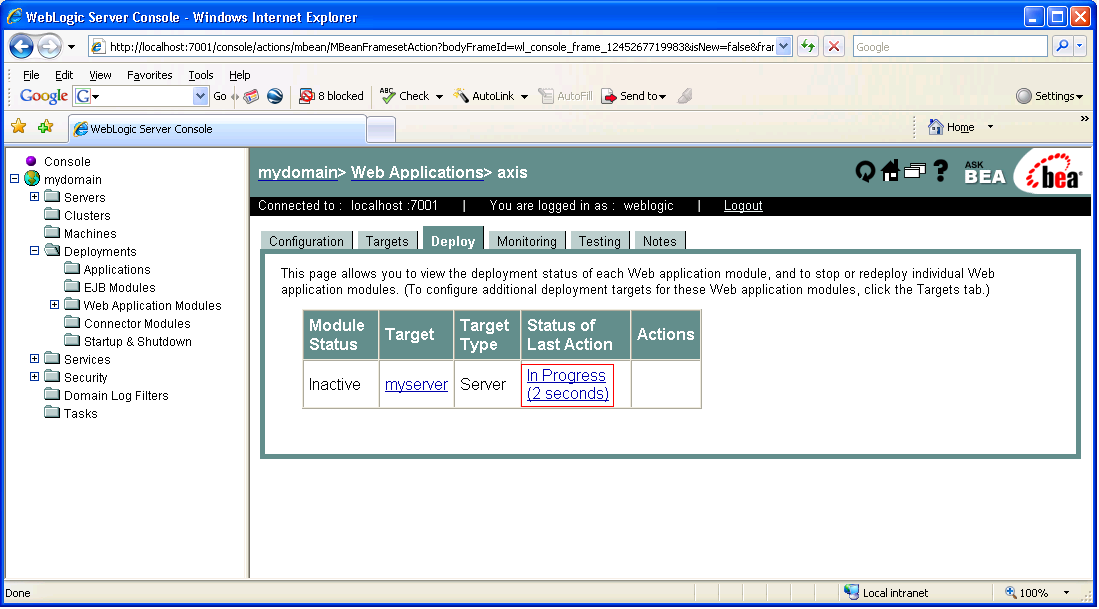
Task: Switch to the Targets tab
Action: 387,241
